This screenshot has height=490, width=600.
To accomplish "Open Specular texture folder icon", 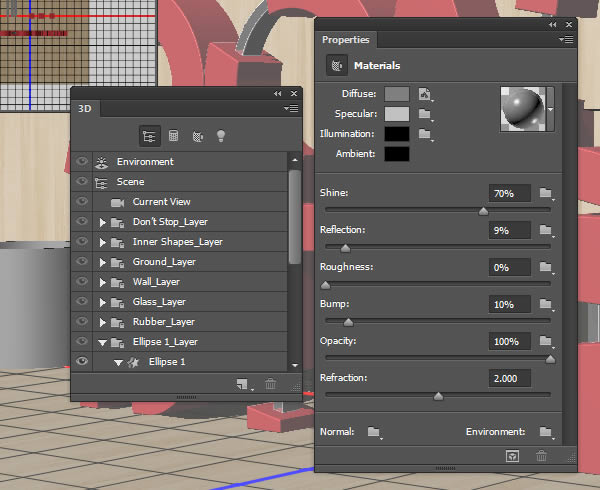I will coord(425,114).
